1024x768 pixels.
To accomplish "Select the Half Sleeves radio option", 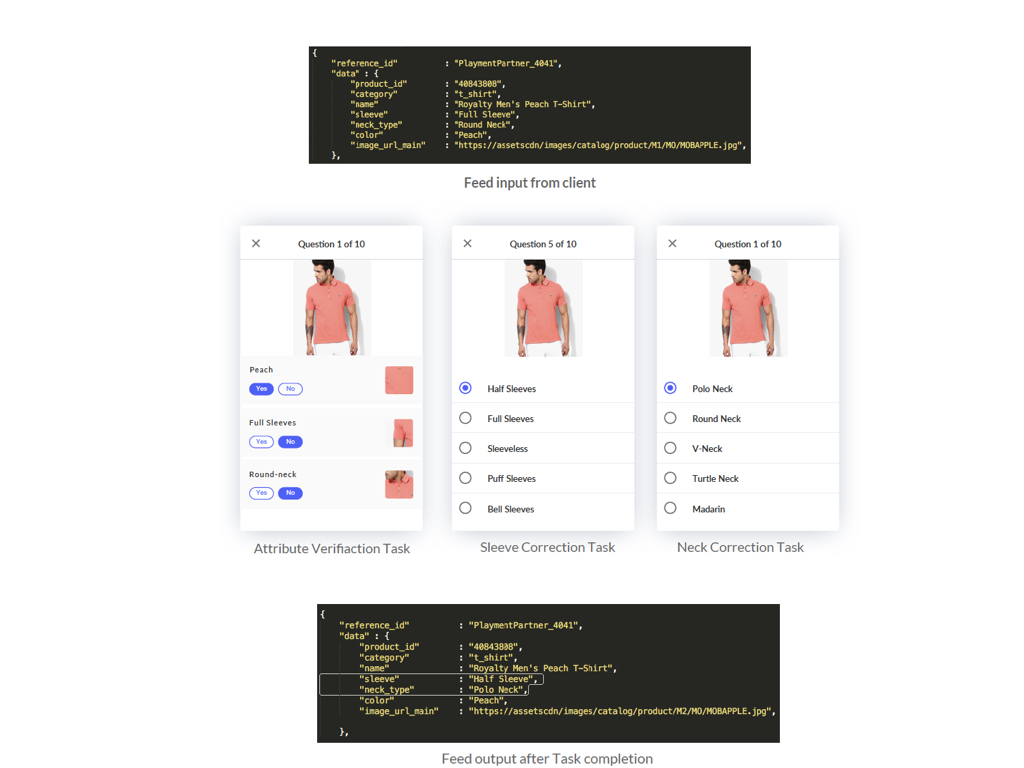I will [x=465, y=388].
